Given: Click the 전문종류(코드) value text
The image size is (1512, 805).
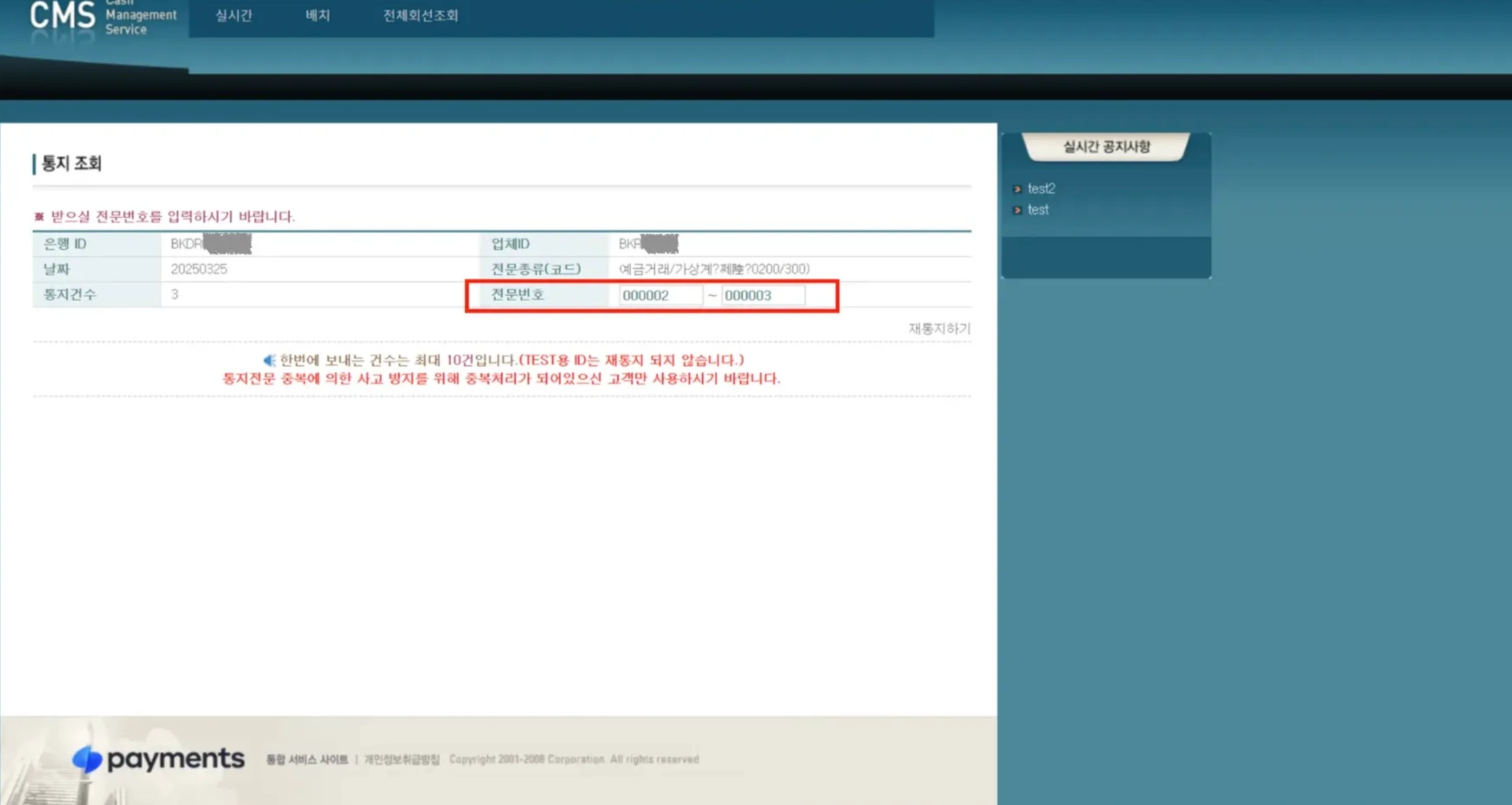Looking at the screenshot, I should click(713, 269).
